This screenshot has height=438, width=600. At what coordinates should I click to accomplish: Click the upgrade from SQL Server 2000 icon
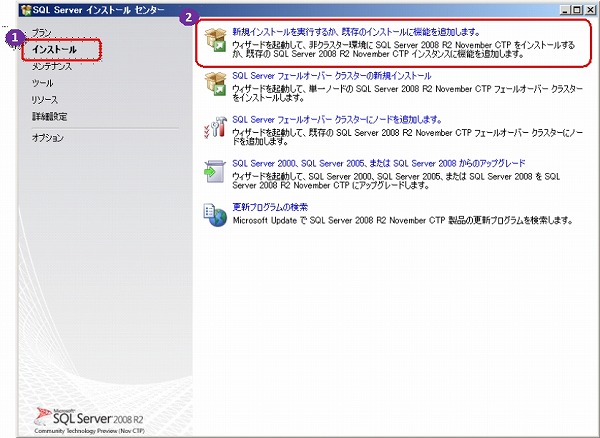coord(215,171)
